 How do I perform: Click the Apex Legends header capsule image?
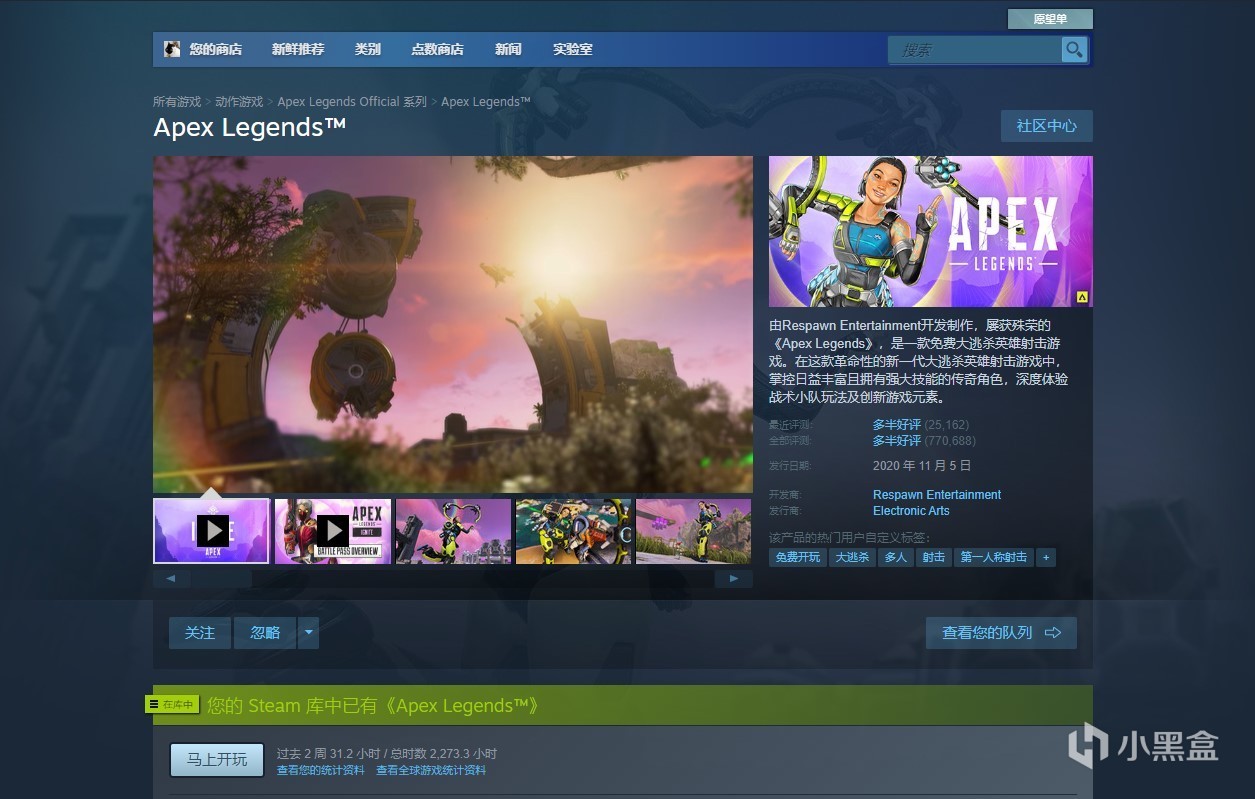click(931, 231)
